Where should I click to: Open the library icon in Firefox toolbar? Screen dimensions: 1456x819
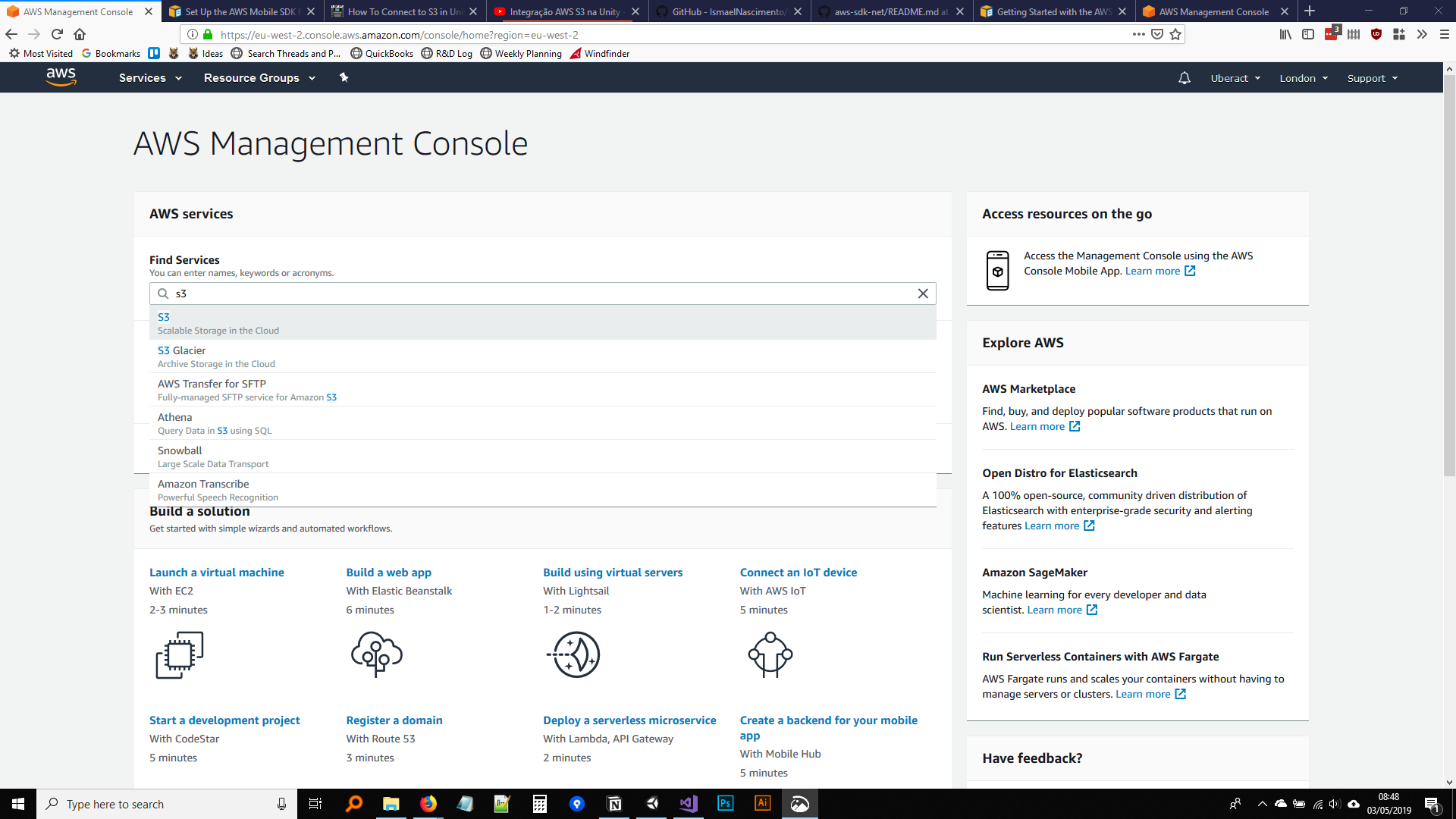click(x=1285, y=34)
